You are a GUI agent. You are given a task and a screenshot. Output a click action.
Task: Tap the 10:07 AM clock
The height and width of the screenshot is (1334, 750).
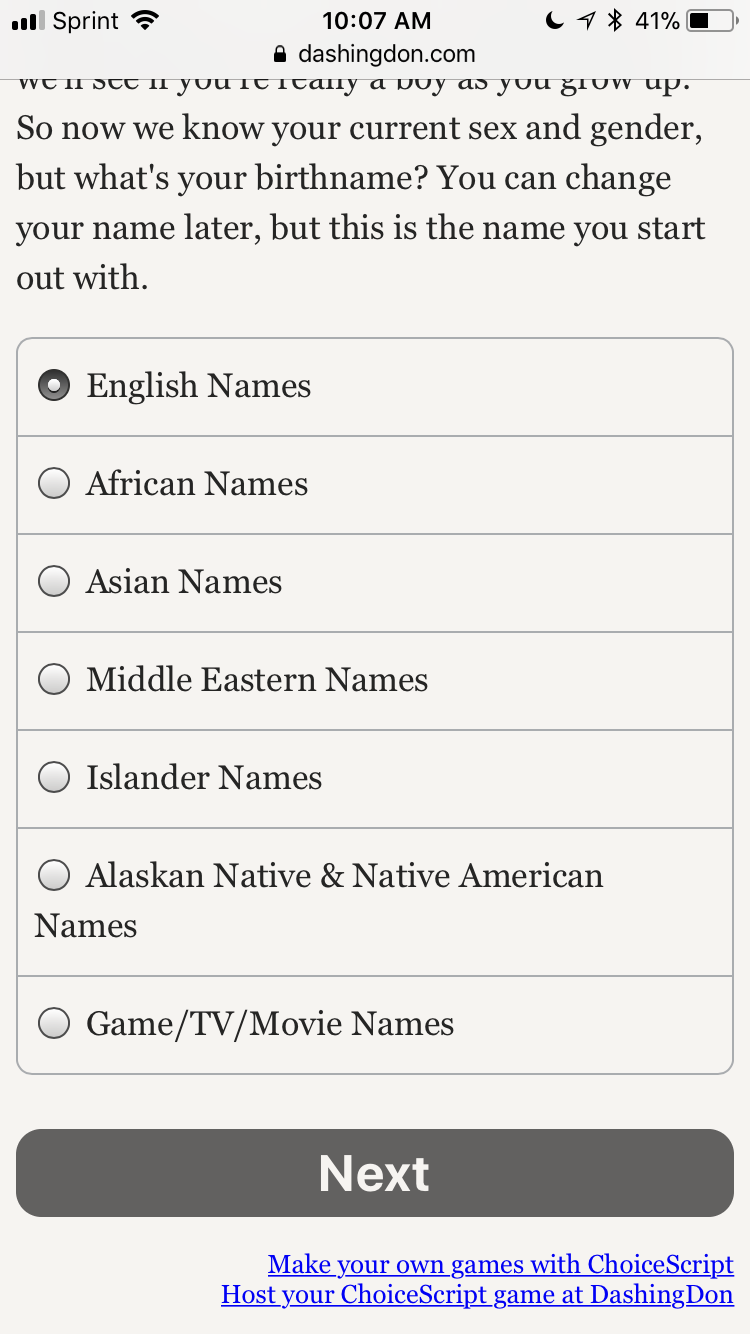point(376,20)
